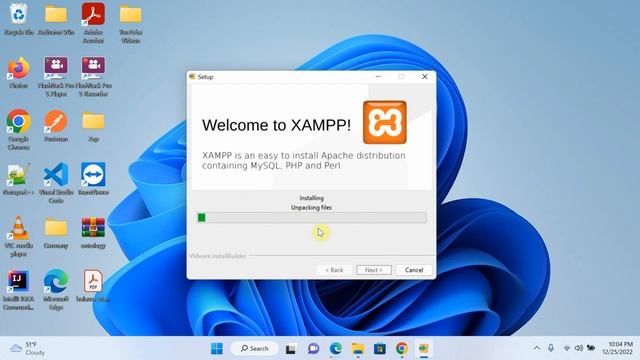
Task: Open the Chat app on taskbar
Action: tap(313, 349)
